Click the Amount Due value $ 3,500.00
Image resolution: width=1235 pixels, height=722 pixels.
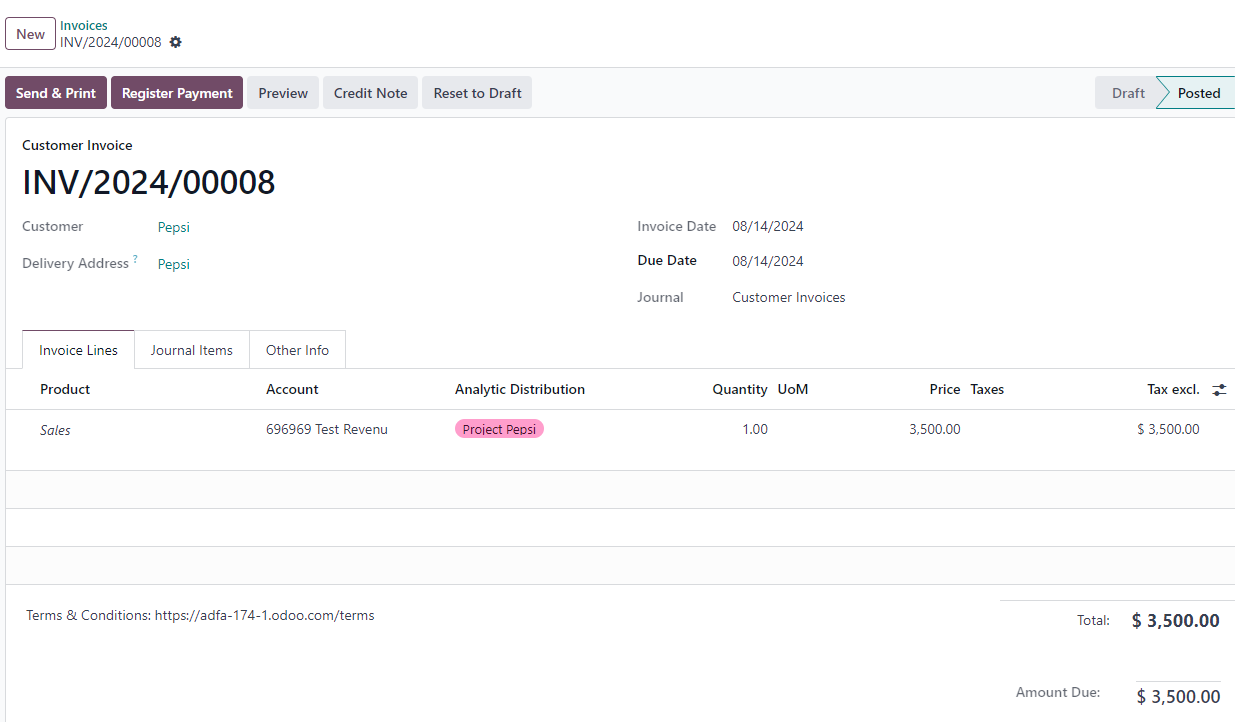click(1178, 697)
